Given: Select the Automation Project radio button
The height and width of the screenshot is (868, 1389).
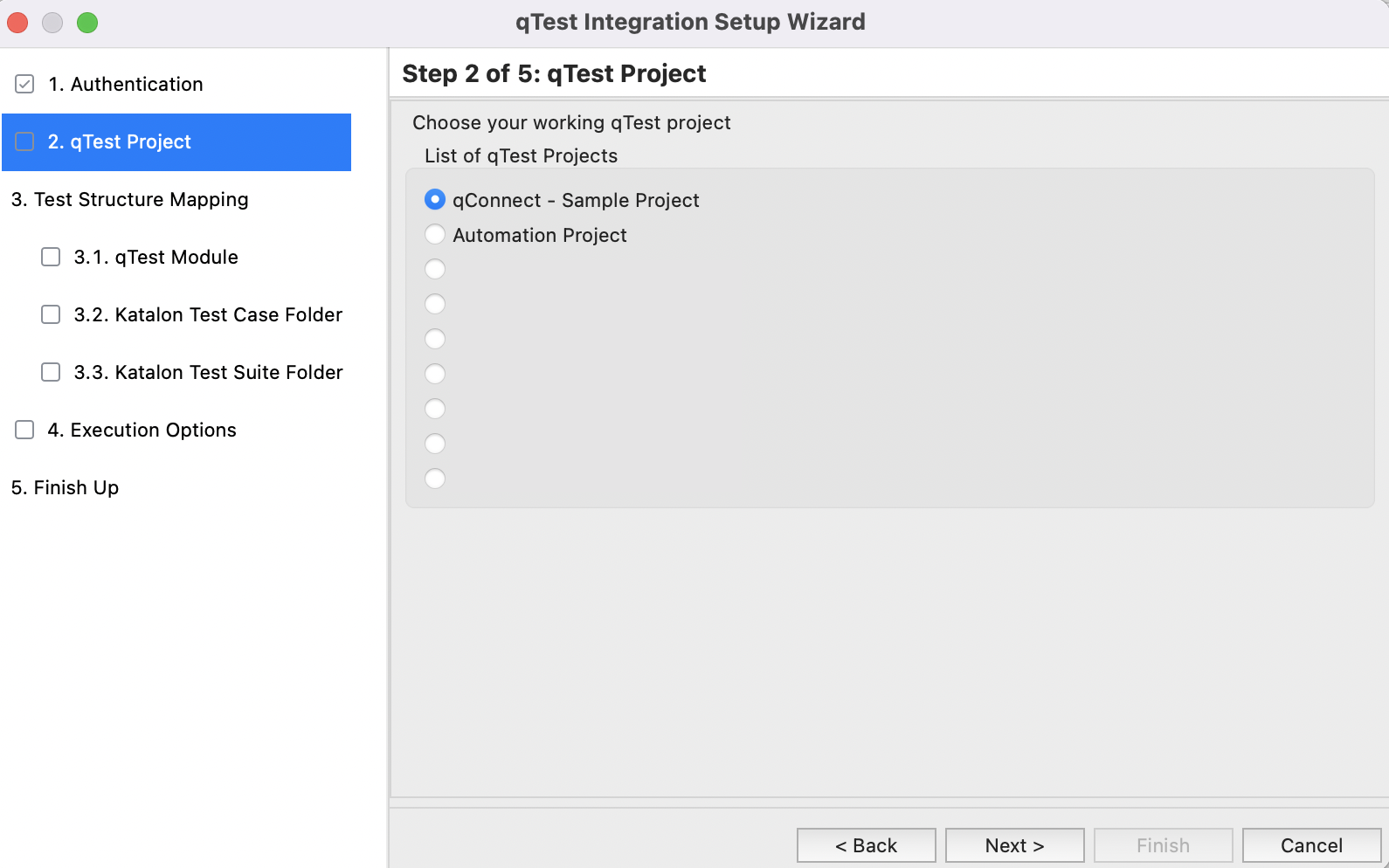Looking at the screenshot, I should [x=435, y=234].
